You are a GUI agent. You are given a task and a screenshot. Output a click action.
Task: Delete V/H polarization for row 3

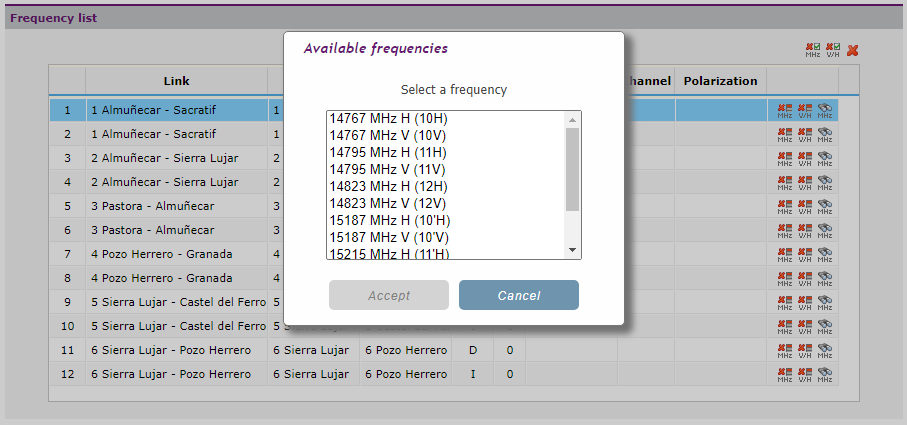click(805, 158)
